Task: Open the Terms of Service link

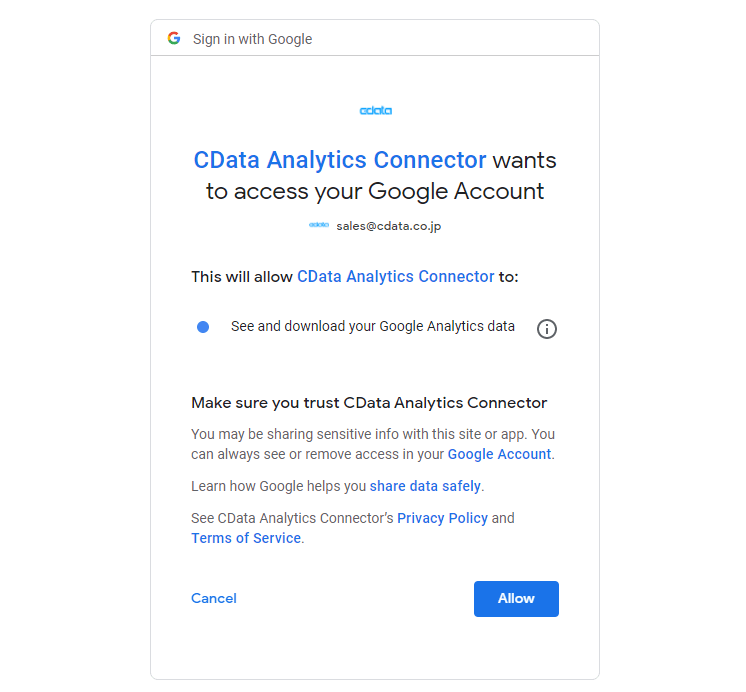Action: [246, 538]
